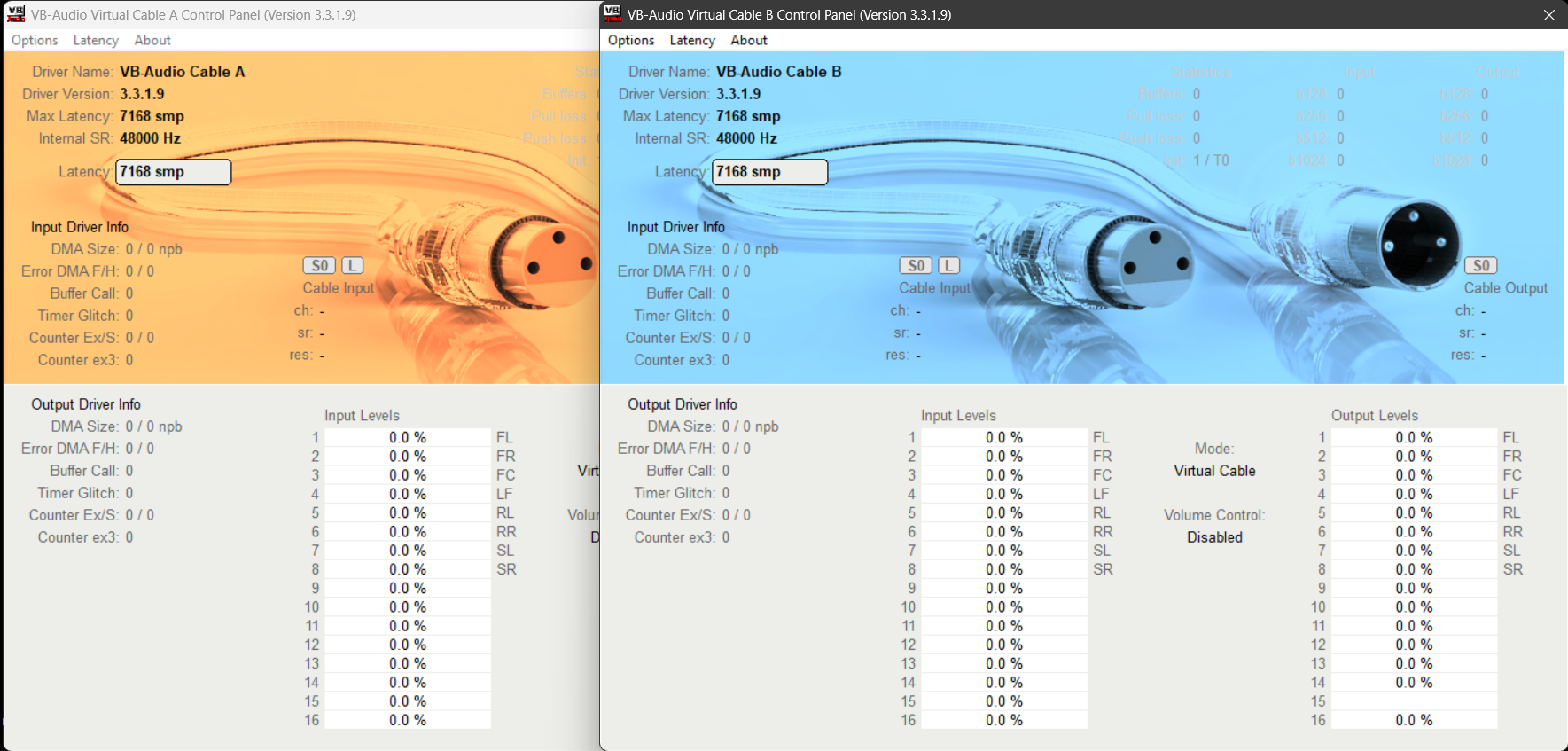Viewport: 1568px width, 751px height.
Task: Click output level meter 8 (SR) in Cable B
Action: click(x=1415, y=569)
